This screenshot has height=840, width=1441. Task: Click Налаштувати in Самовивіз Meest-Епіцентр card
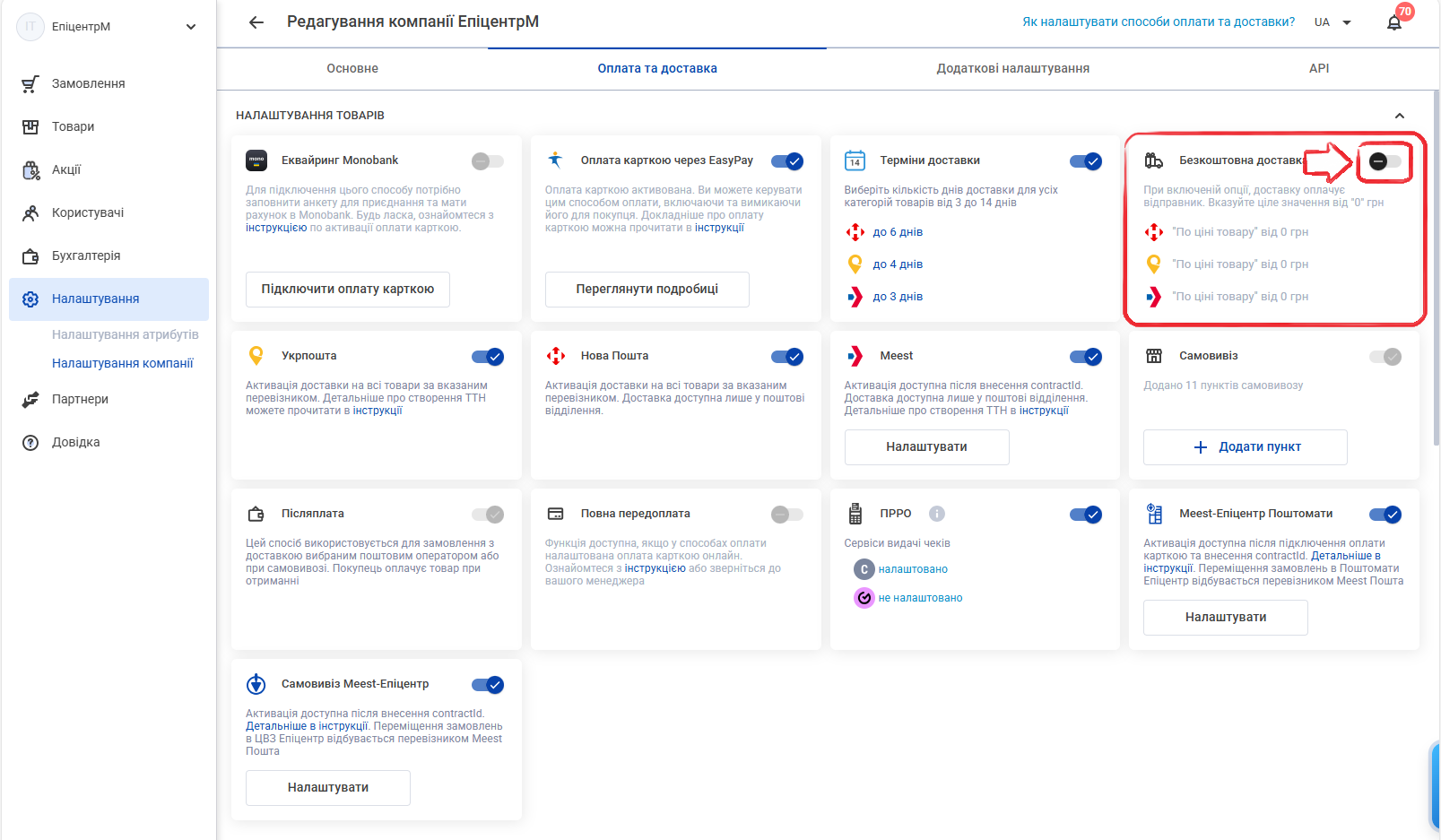(x=328, y=788)
